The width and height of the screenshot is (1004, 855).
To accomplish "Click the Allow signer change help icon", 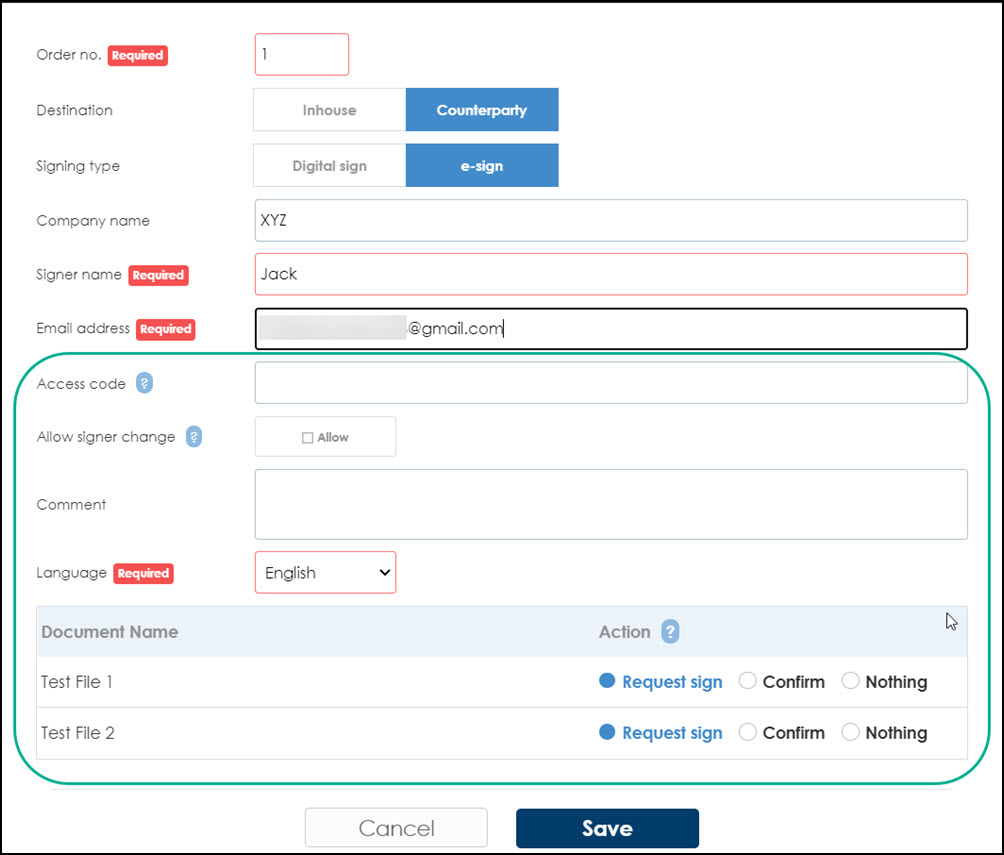I will coord(194,437).
